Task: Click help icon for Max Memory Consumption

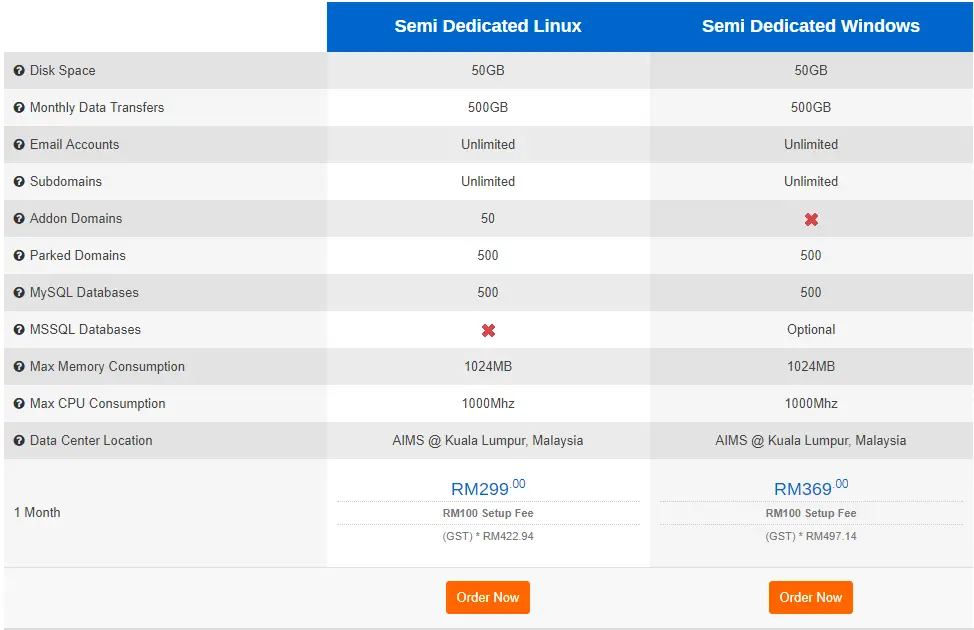Action: [x=19, y=367]
